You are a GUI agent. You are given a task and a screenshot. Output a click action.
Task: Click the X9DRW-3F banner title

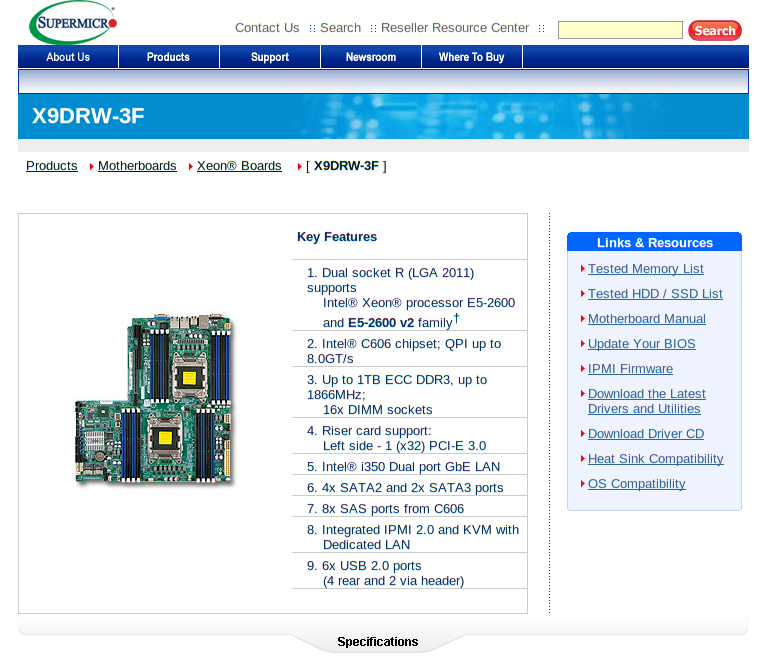88,116
